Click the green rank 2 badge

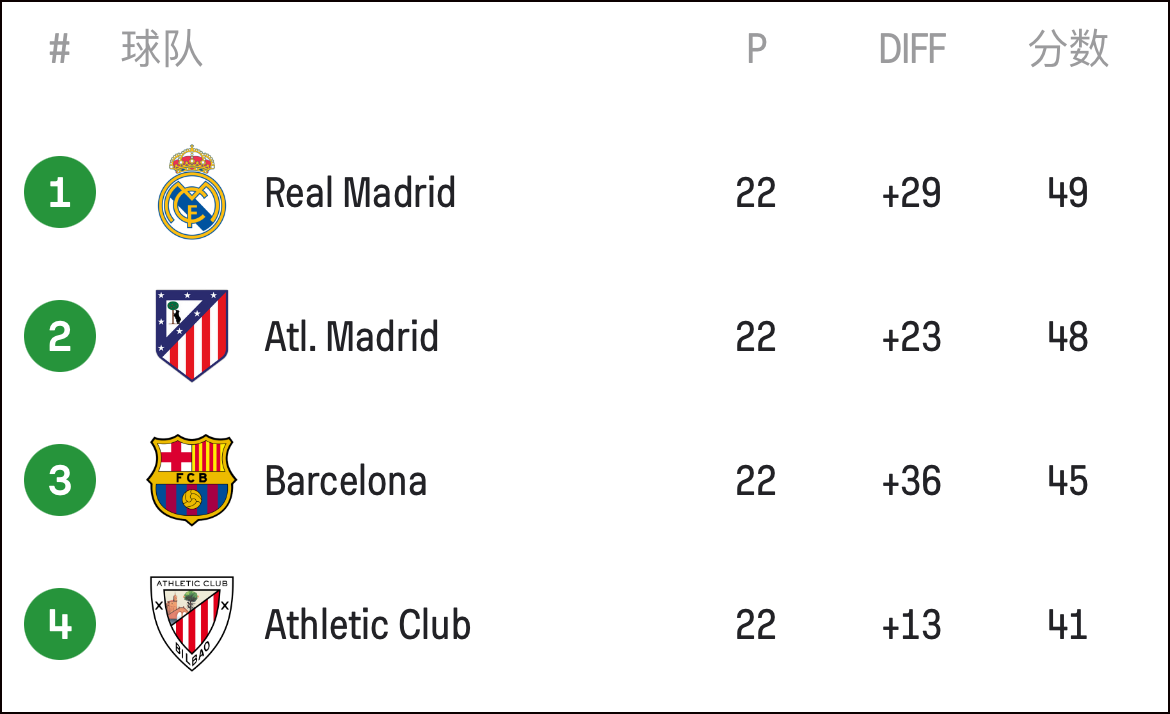tap(60, 336)
